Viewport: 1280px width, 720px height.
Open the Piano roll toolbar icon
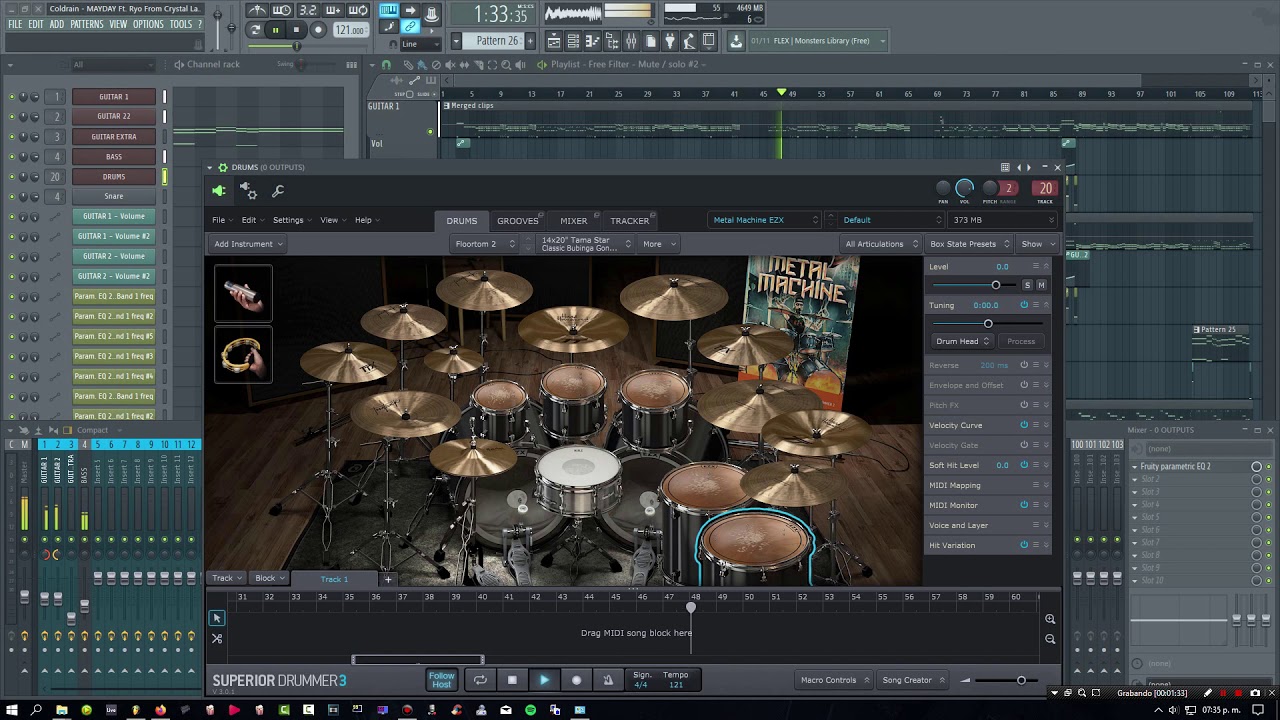click(x=593, y=41)
